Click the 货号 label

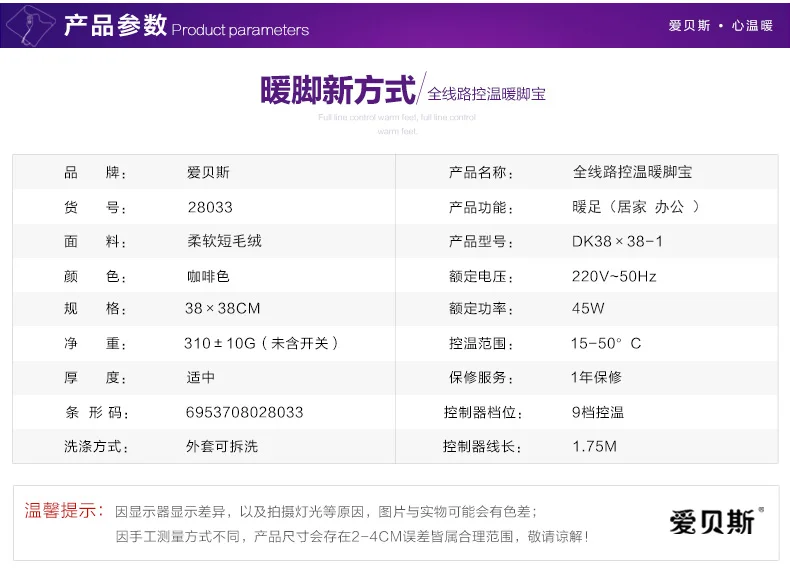point(95,207)
